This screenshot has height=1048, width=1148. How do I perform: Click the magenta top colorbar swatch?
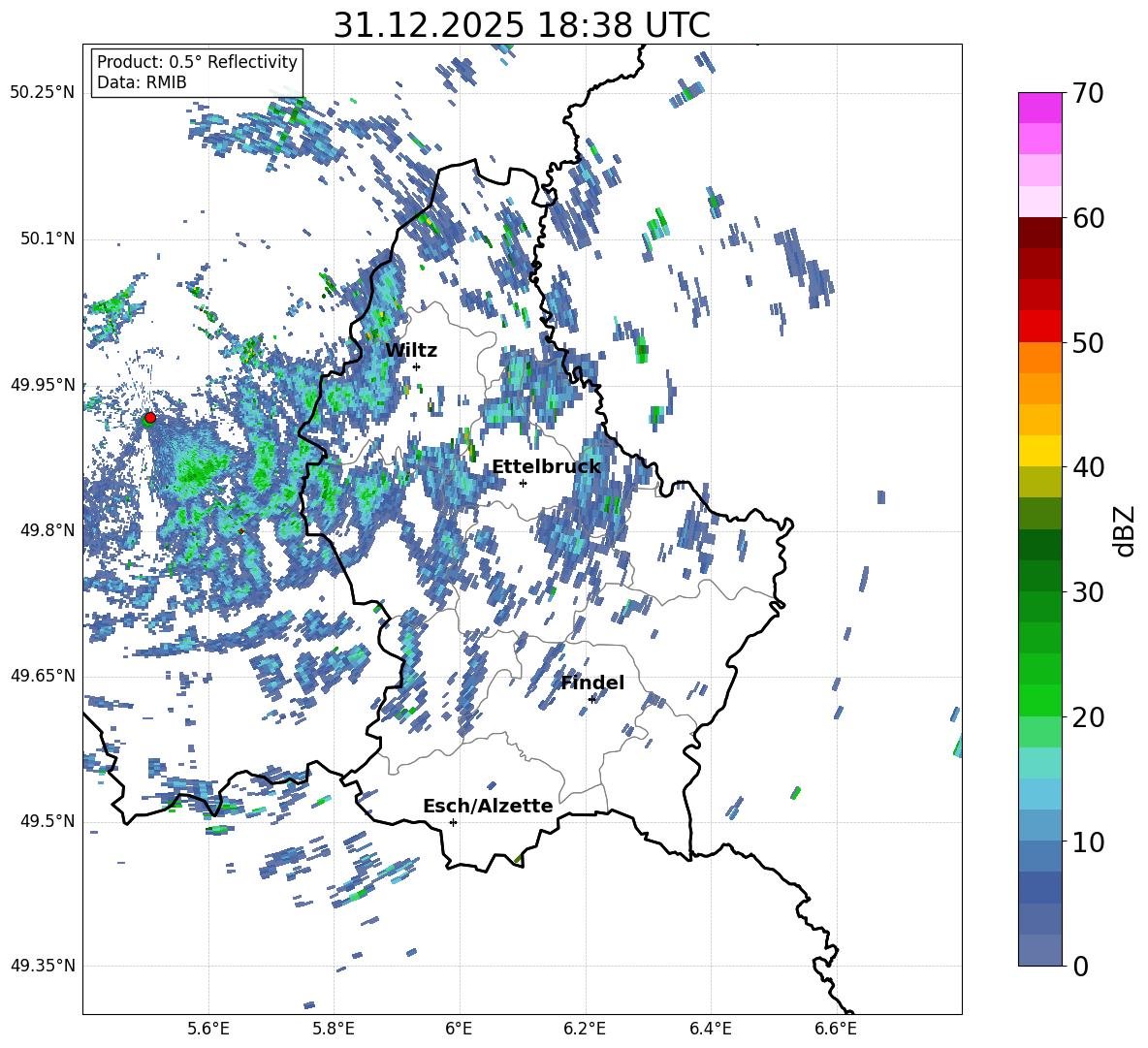(x=1040, y=108)
